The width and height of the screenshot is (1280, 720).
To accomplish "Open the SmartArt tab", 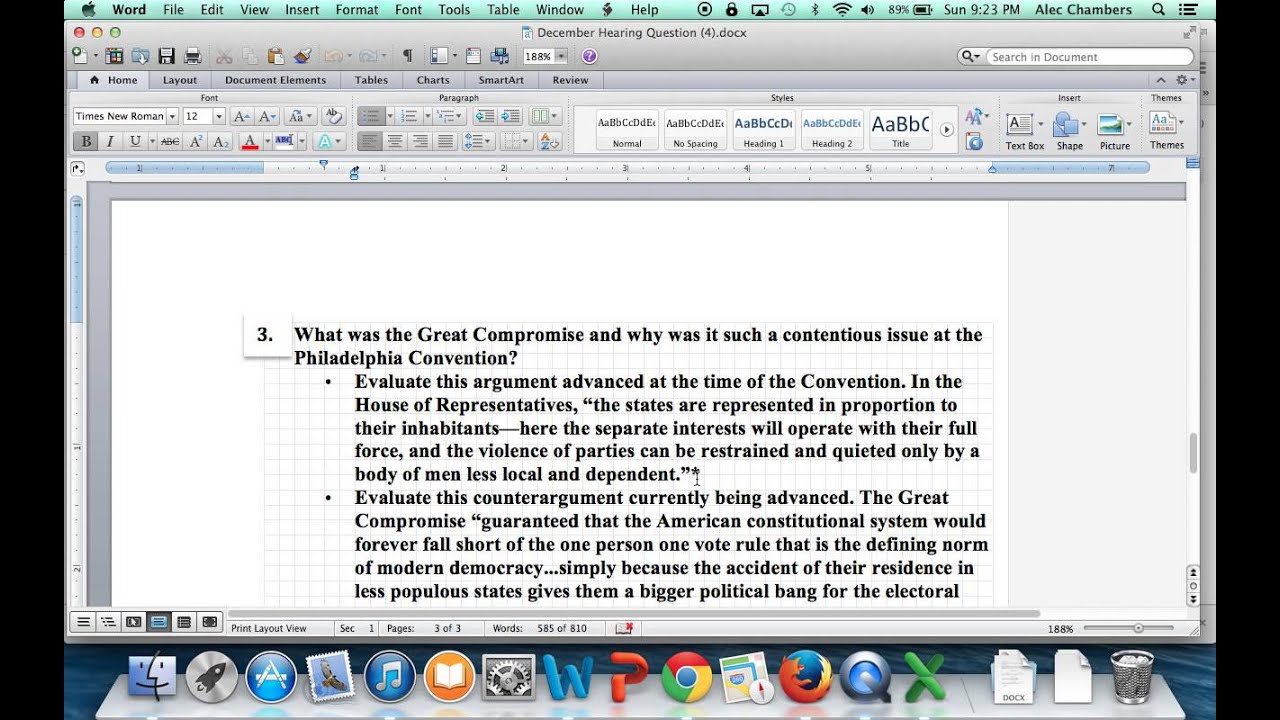I will tap(500, 80).
